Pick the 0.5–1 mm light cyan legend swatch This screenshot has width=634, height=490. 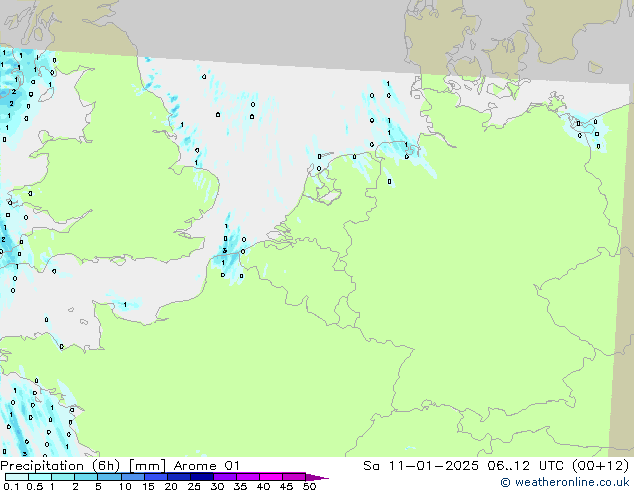(x=40, y=477)
